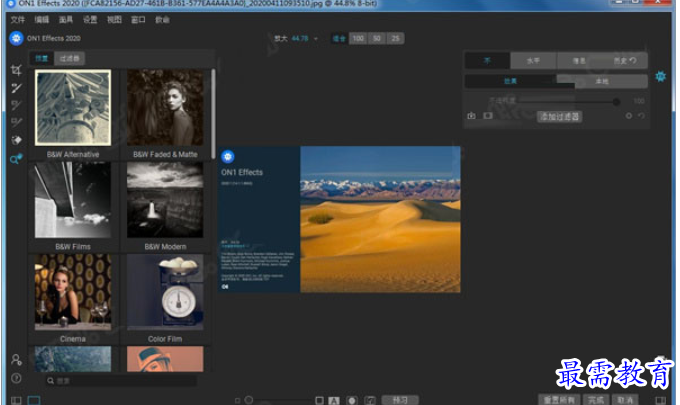The height and width of the screenshot is (405, 680).
Task: Click the ON1 Effects 2020 logo icon
Action: tap(16, 39)
